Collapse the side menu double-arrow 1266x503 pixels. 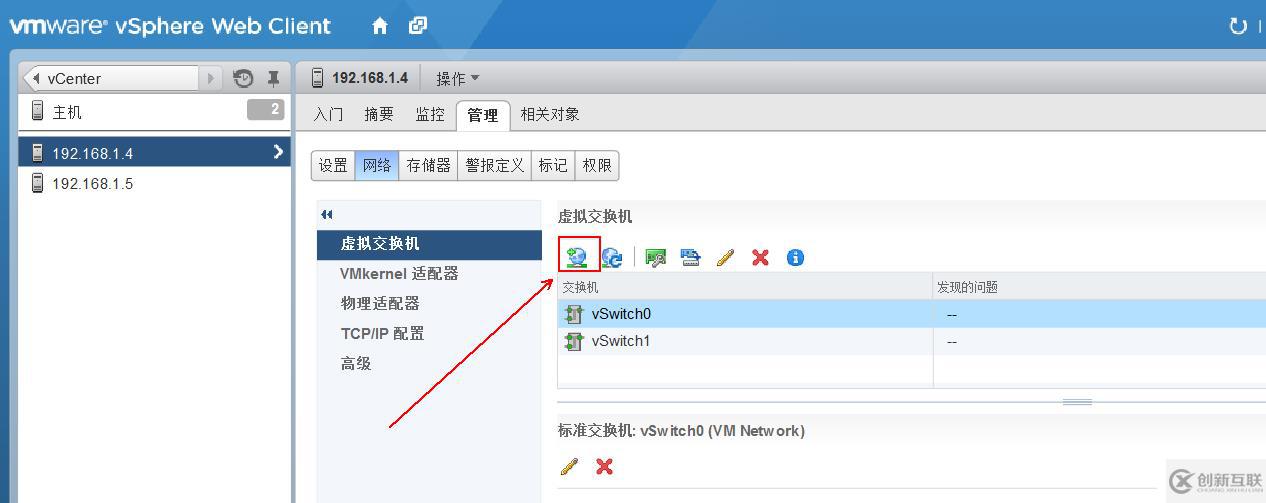(x=327, y=214)
